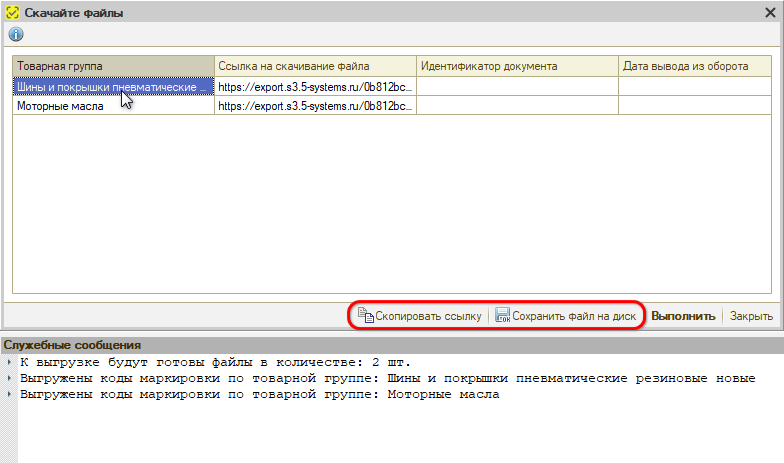Expand the Моторные масла service message arrow

pyautogui.click(x=8, y=394)
